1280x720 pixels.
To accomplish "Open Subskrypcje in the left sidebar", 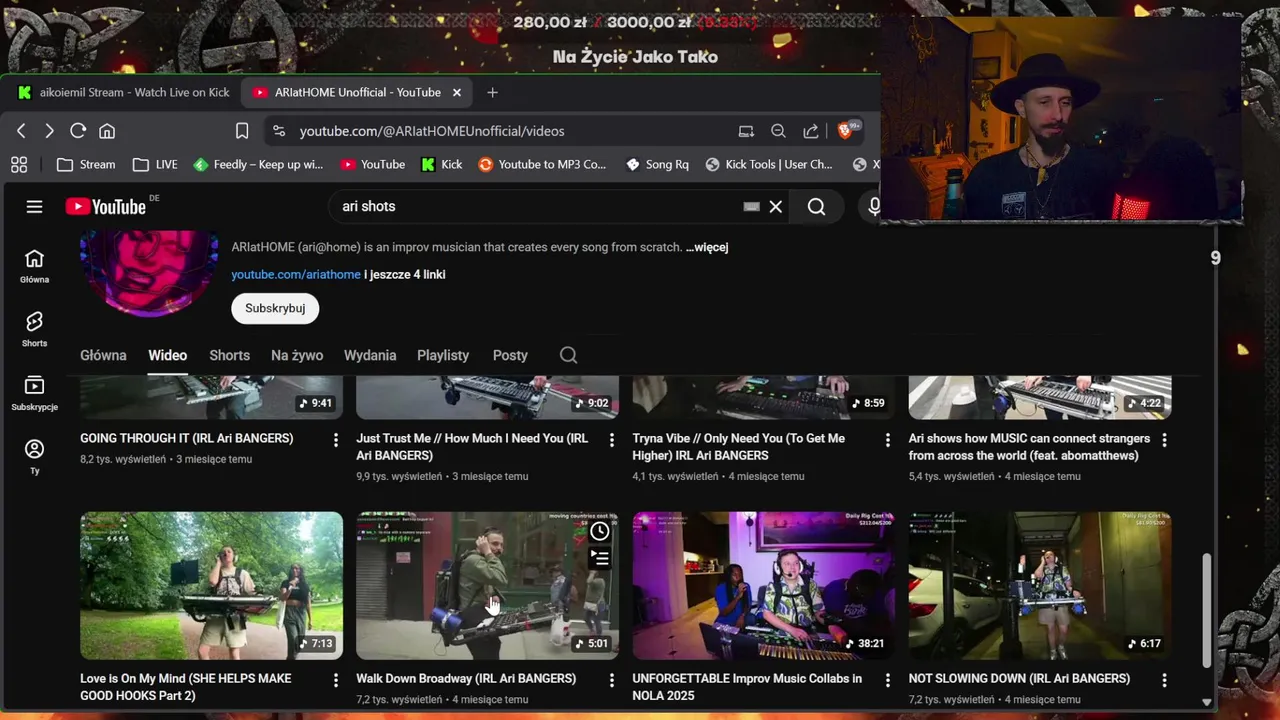I will (34, 393).
